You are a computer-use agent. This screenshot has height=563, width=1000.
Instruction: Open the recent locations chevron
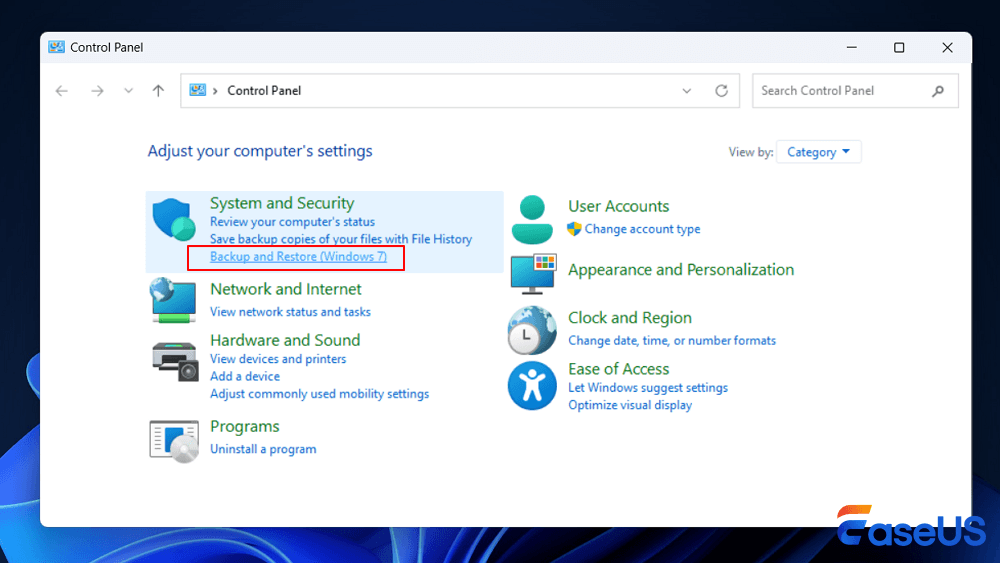(128, 91)
